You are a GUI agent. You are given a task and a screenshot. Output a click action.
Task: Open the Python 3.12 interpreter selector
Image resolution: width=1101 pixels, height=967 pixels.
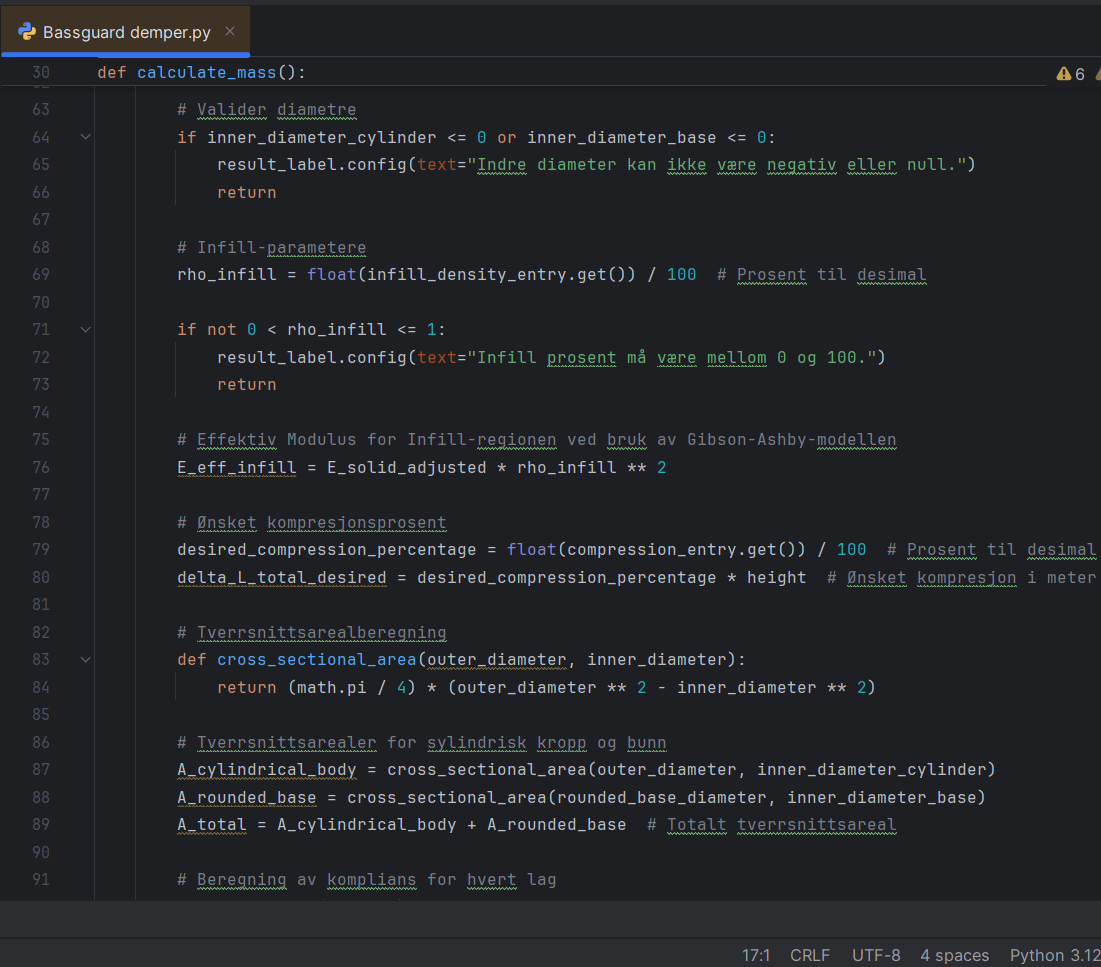tap(1054, 955)
